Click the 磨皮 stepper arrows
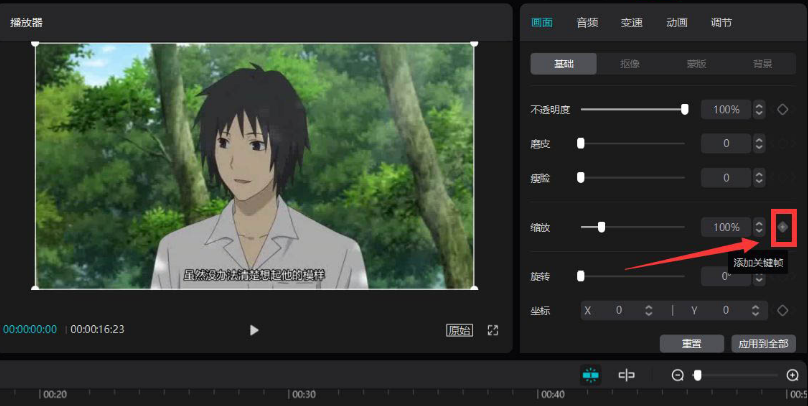Image resolution: width=808 pixels, height=406 pixels. tap(759, 143)
